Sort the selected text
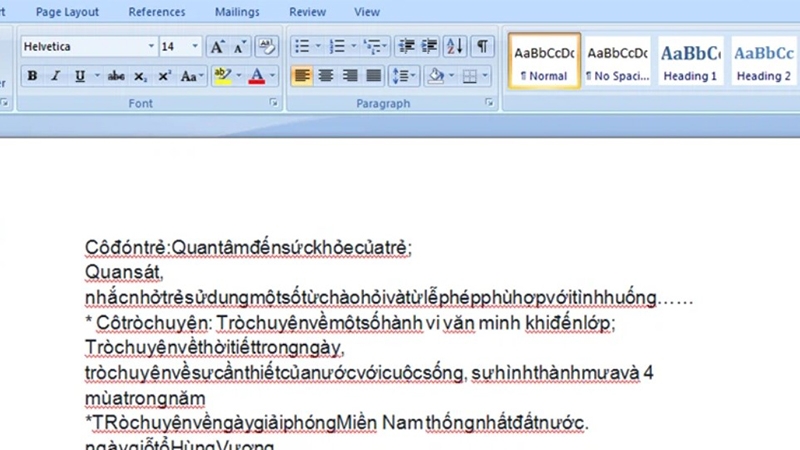Image resolution: width=800 pixels, height=450 pixels. 455,46
